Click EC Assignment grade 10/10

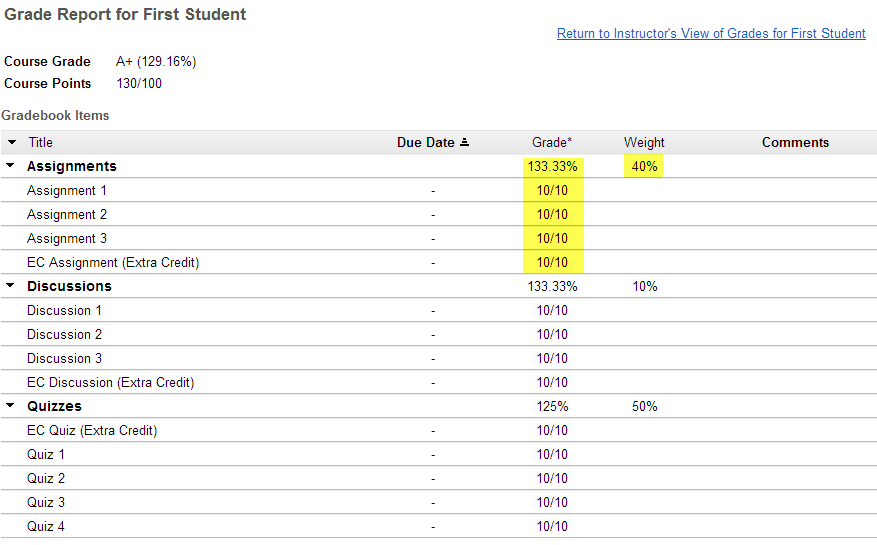point(553,262)
